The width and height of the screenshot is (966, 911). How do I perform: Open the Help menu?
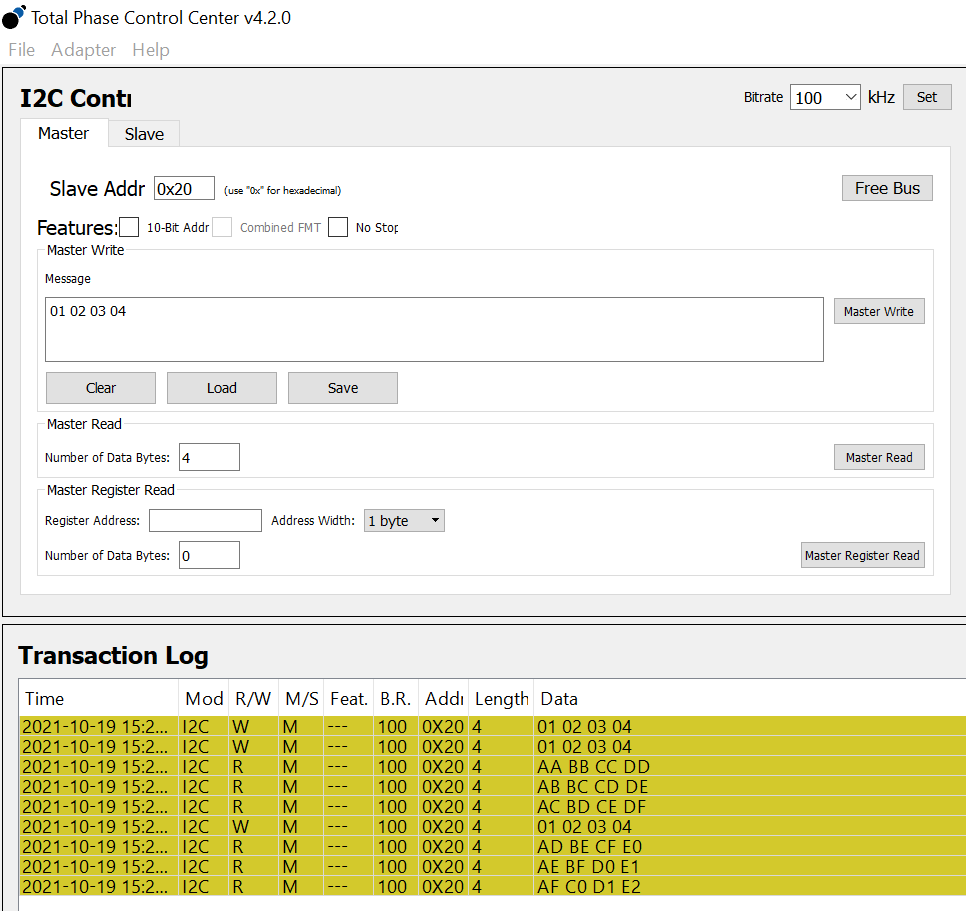pos(151,50)
